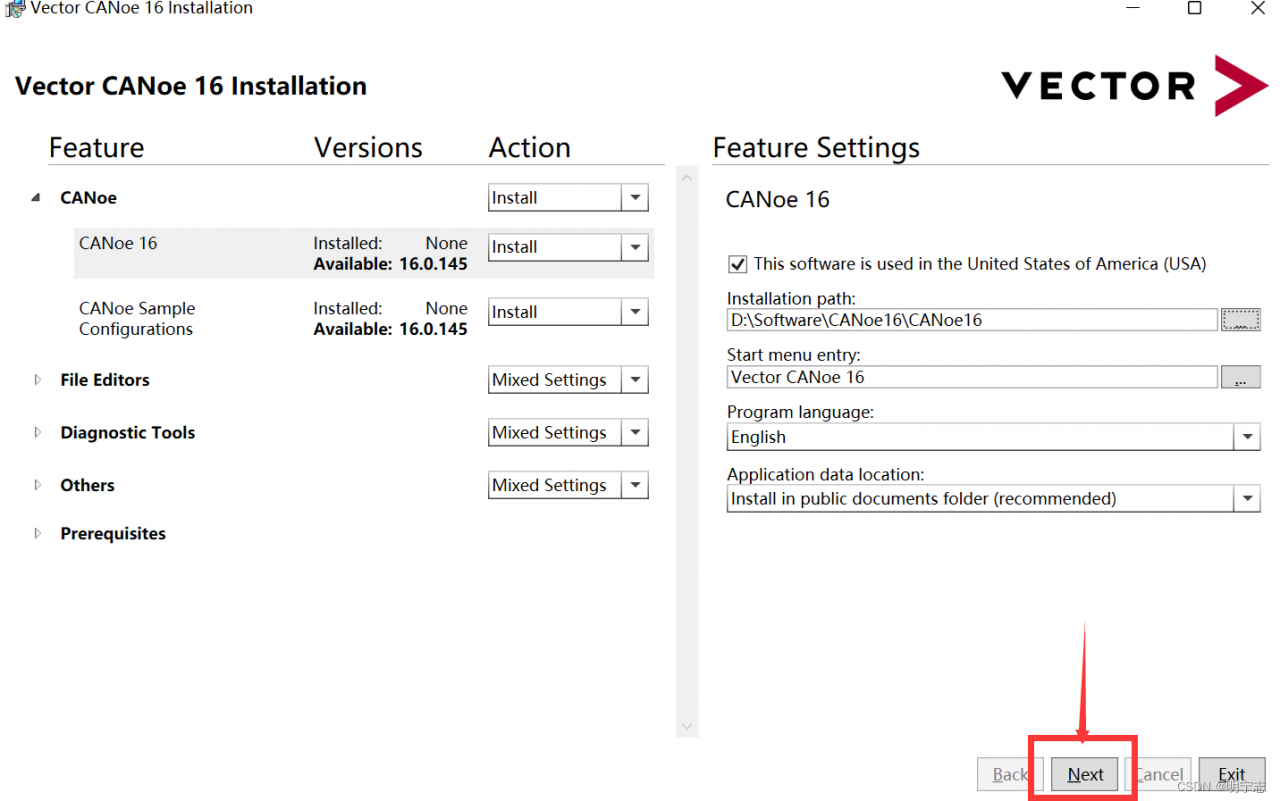Click the Versions column header
1280x801 pixels.
(x=368, y=148)
